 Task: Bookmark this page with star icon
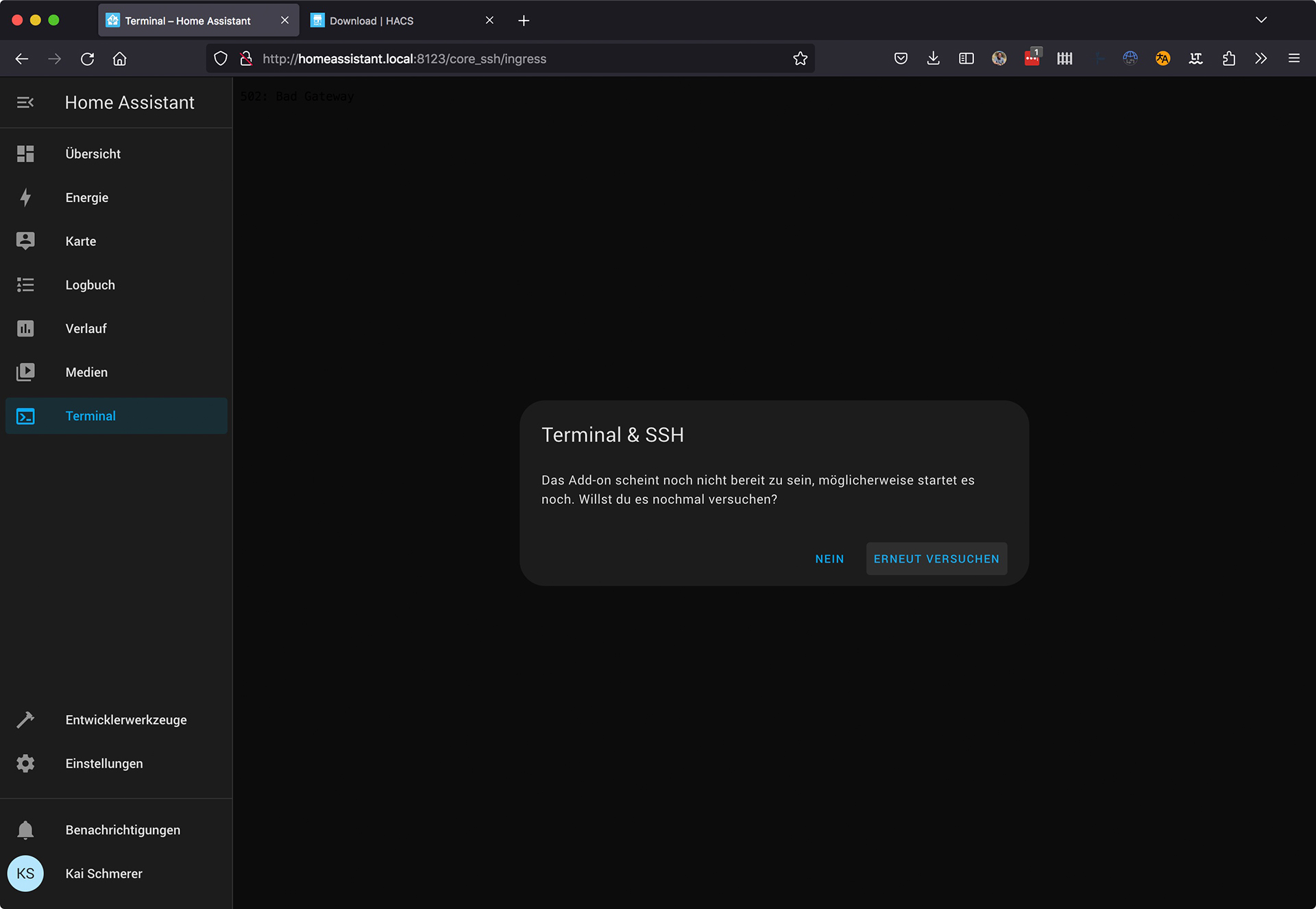tap(800, 59)
